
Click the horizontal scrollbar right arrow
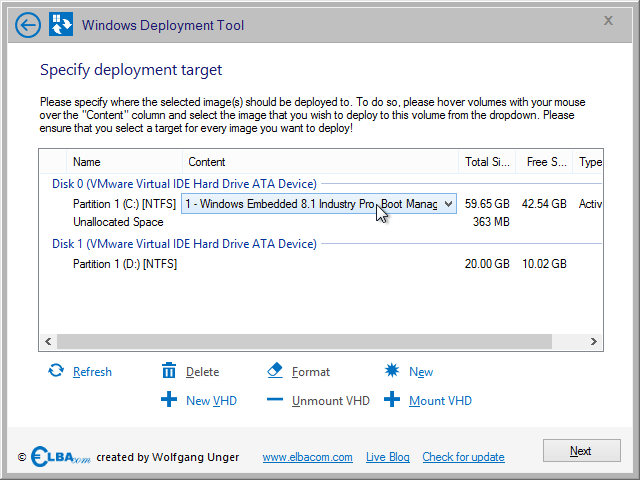tap(593, 342)
